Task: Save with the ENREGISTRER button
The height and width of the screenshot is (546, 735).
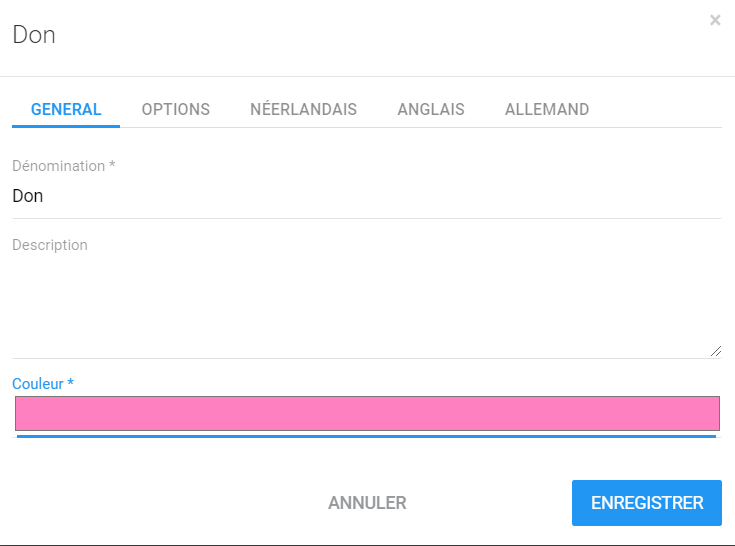Action: pos(647,503)
